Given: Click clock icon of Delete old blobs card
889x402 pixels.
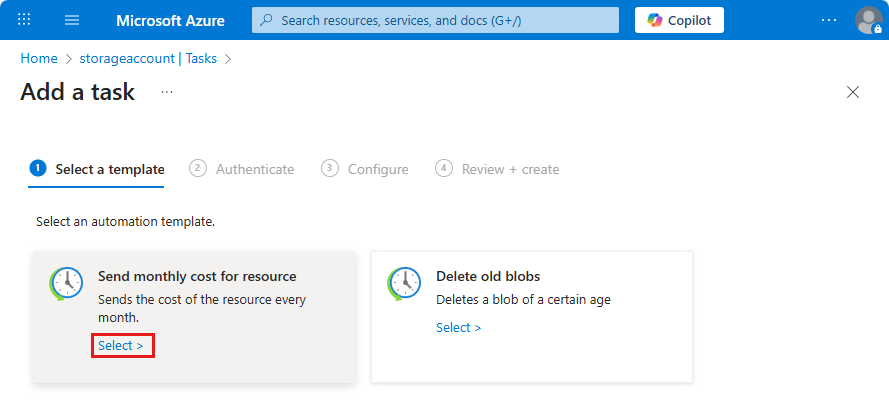Looking at the screenshot, I should click(404, 283).
